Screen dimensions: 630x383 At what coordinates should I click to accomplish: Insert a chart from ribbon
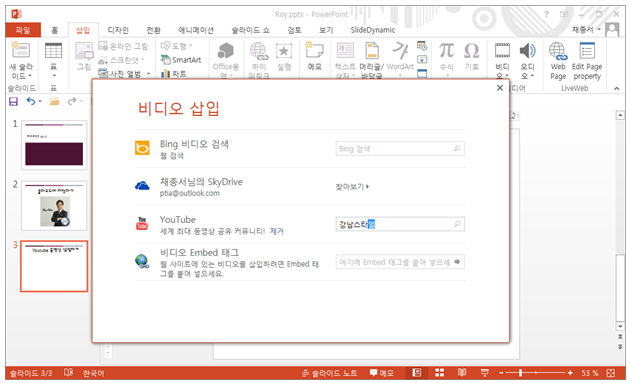(174, 74)
